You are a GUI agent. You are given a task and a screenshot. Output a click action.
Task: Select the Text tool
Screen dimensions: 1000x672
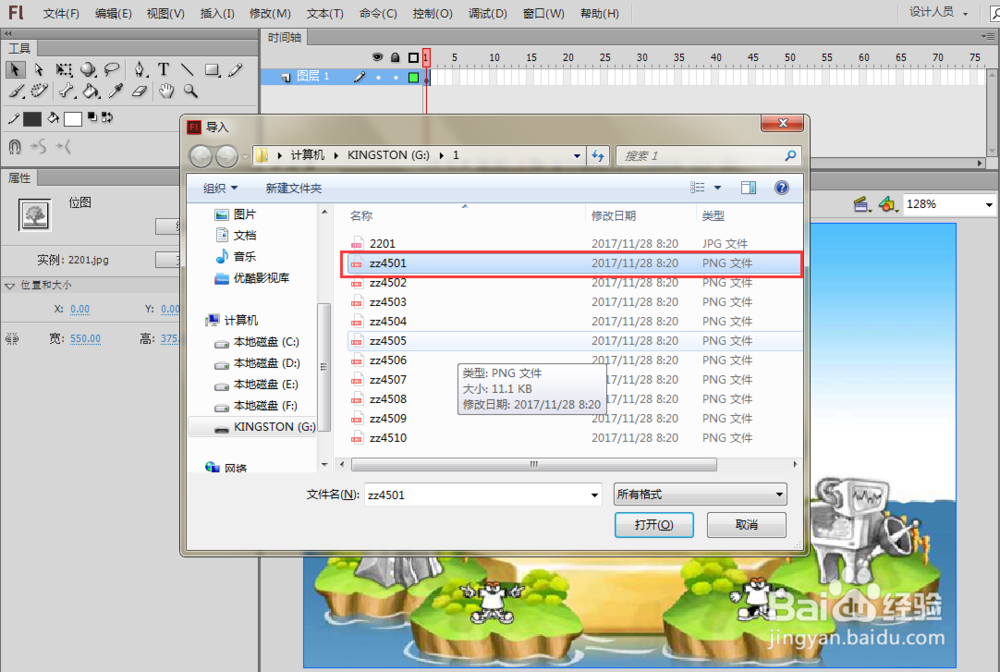[x=164, y=69]
